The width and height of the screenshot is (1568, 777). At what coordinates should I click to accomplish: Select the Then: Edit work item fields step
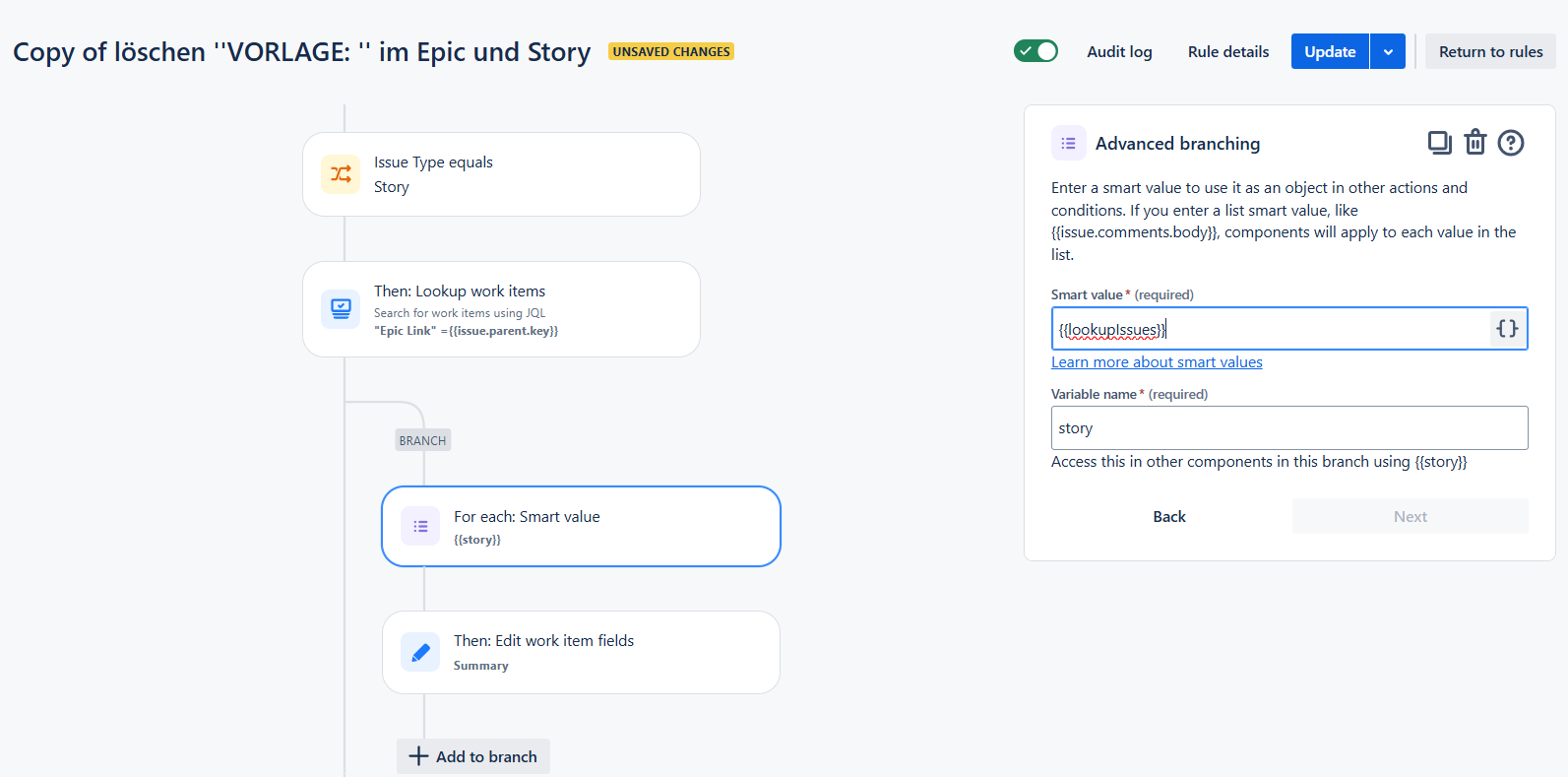click(x=581, y=652)
